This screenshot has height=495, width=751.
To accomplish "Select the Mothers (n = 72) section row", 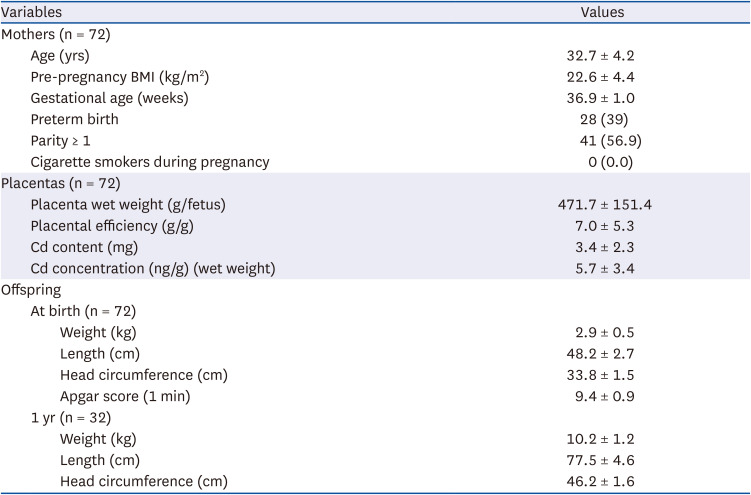I will click(x=55, y=34).
